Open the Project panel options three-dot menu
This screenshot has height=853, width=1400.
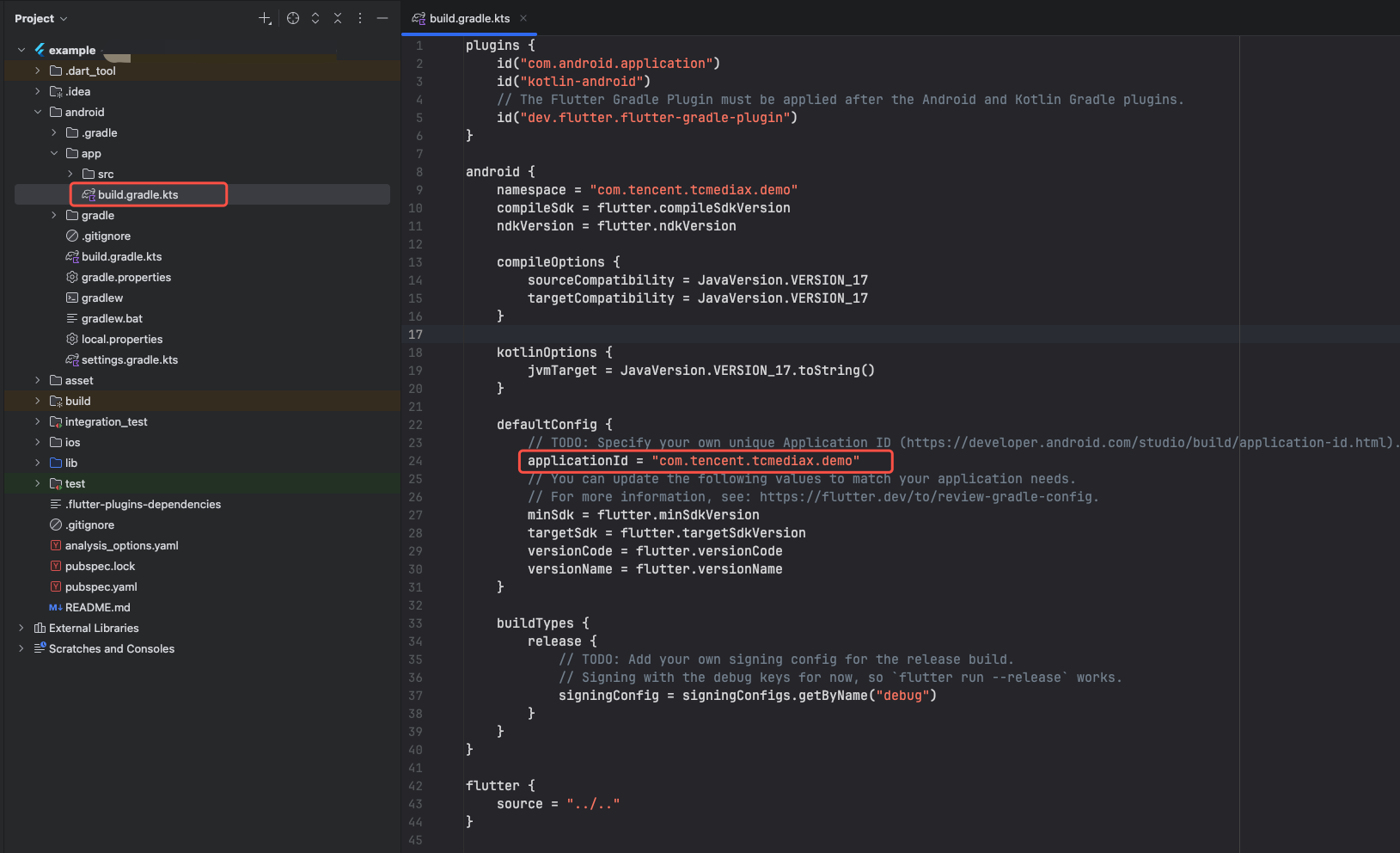pos(360,18)
